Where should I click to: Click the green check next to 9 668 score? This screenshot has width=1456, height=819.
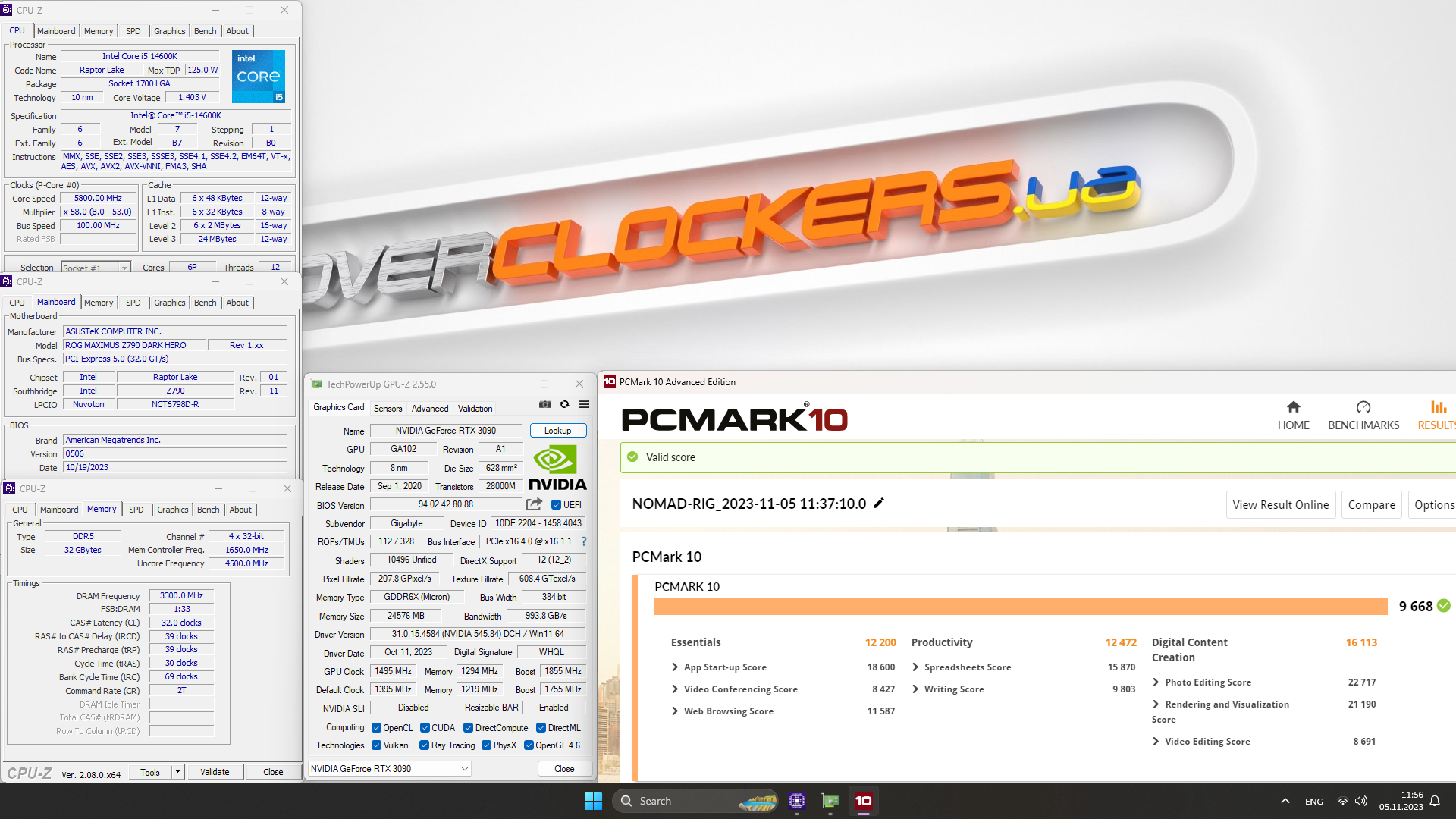(x=1444, y=606)
